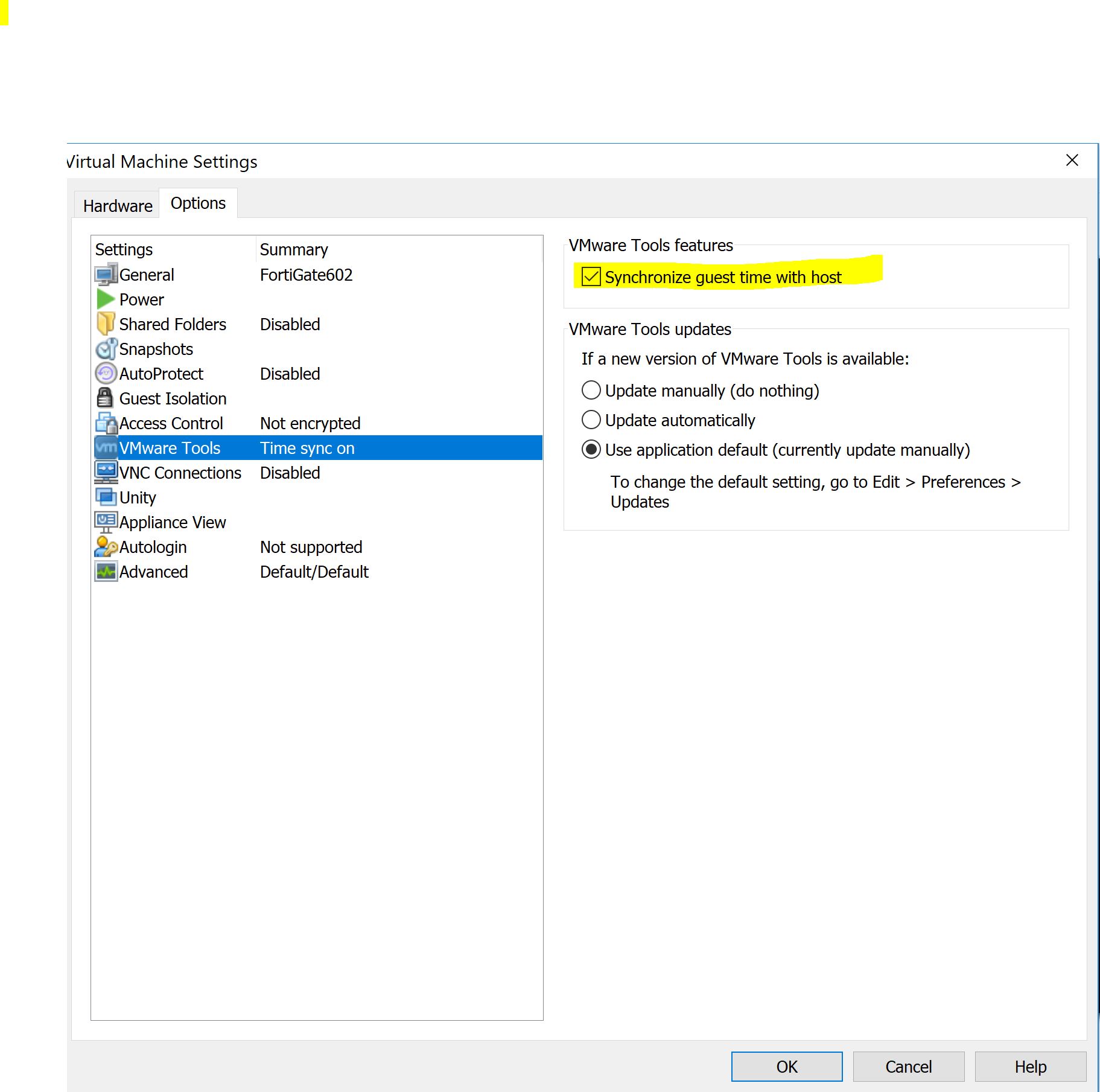The image size is (1100, 1092).
Task: Select the Appliance View row
Action: click(317, 522)
